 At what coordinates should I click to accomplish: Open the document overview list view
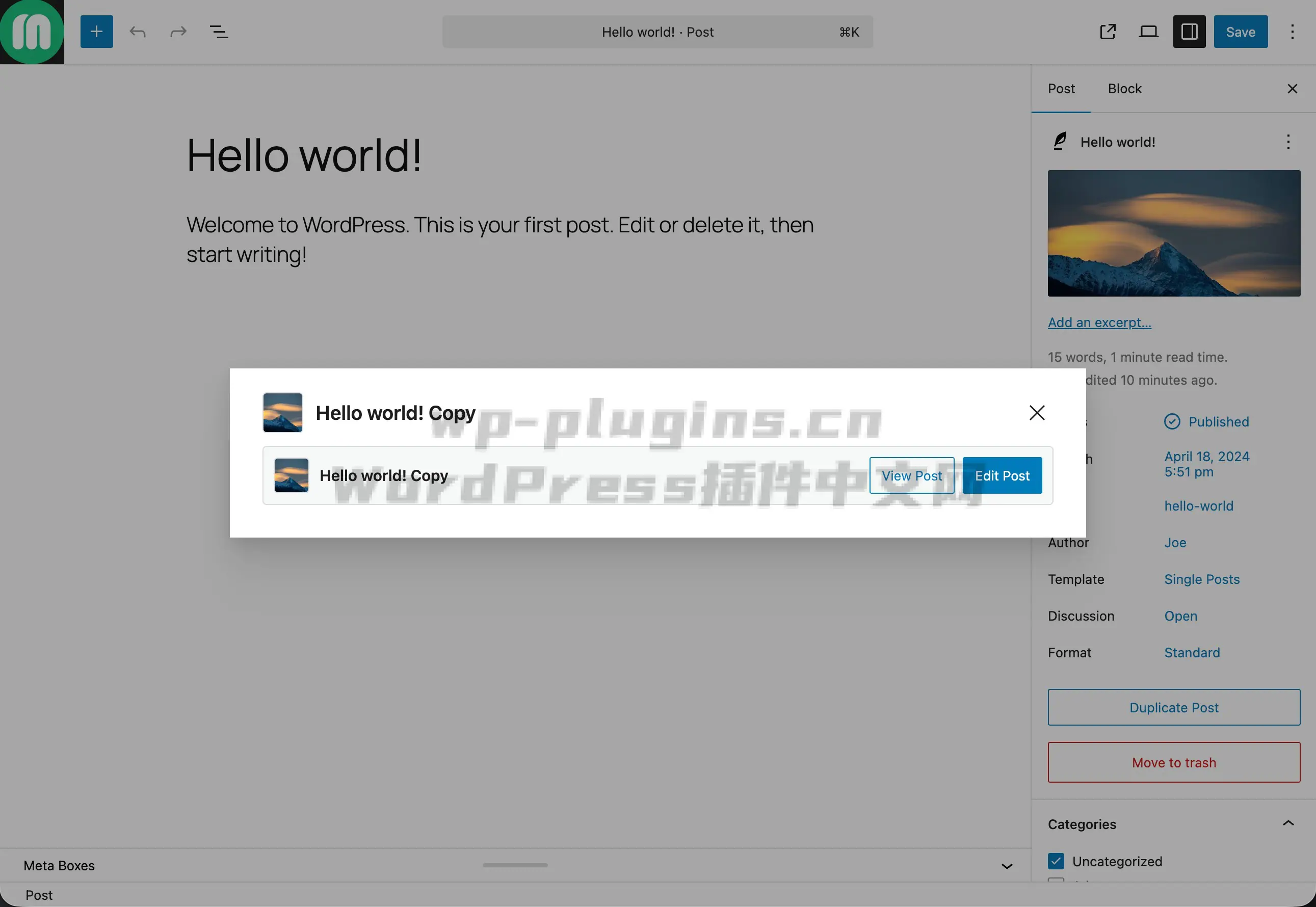[x=220, y=32]
